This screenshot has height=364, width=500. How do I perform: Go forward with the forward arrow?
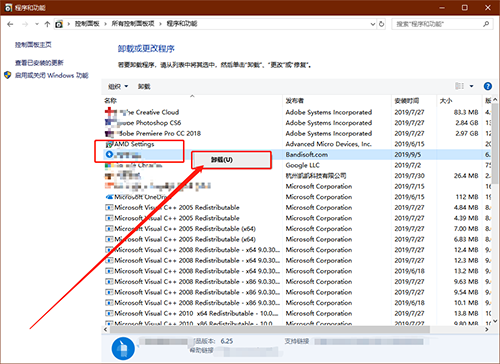click(25, 24)
